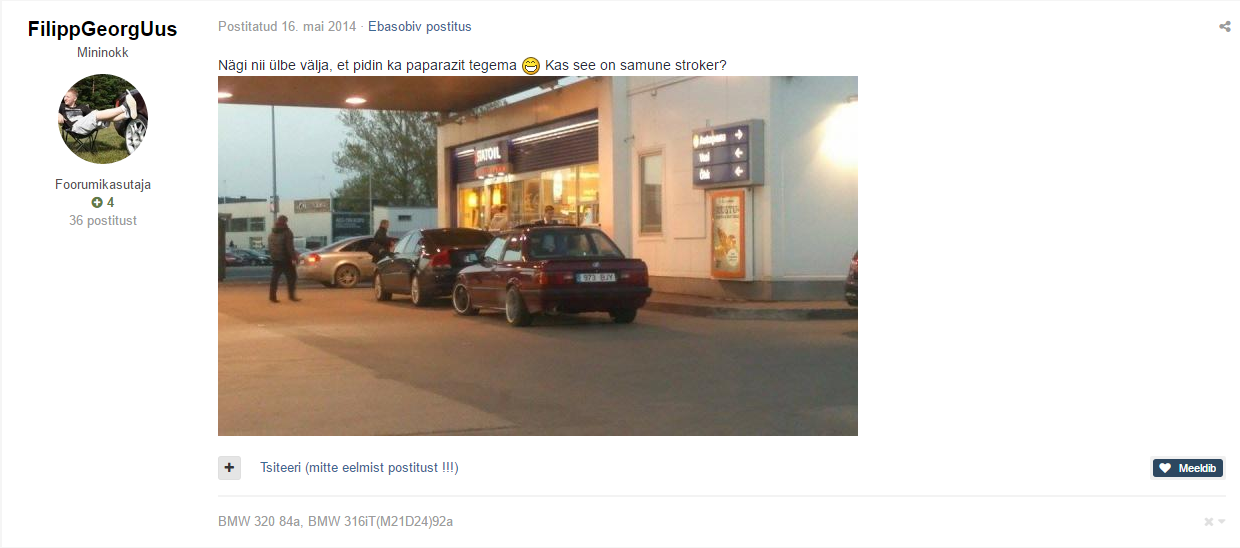Open FilippGeorgUus's user profile link

tap(103, 29)
